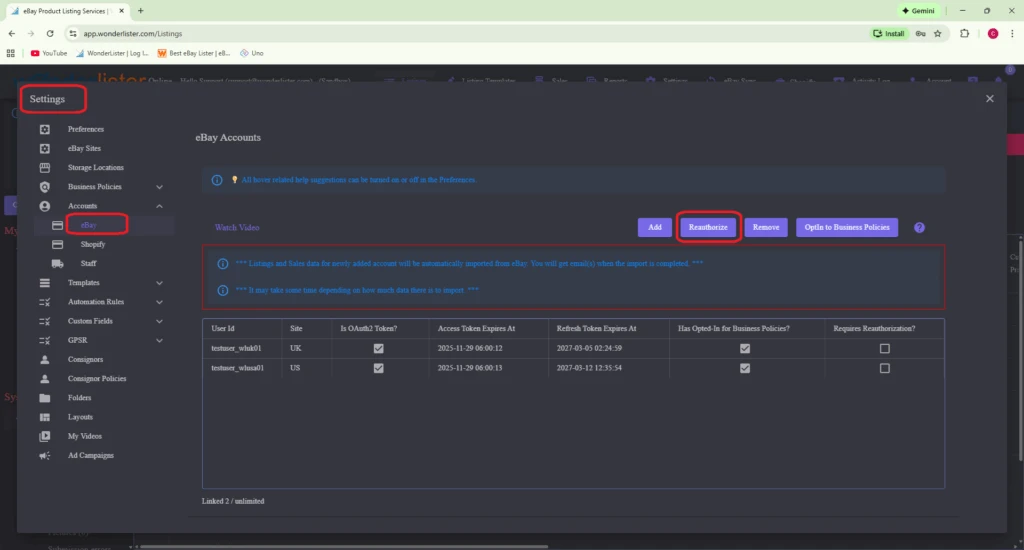
Task: Expand the Business Policies section chevron
Action: (159, 187)
